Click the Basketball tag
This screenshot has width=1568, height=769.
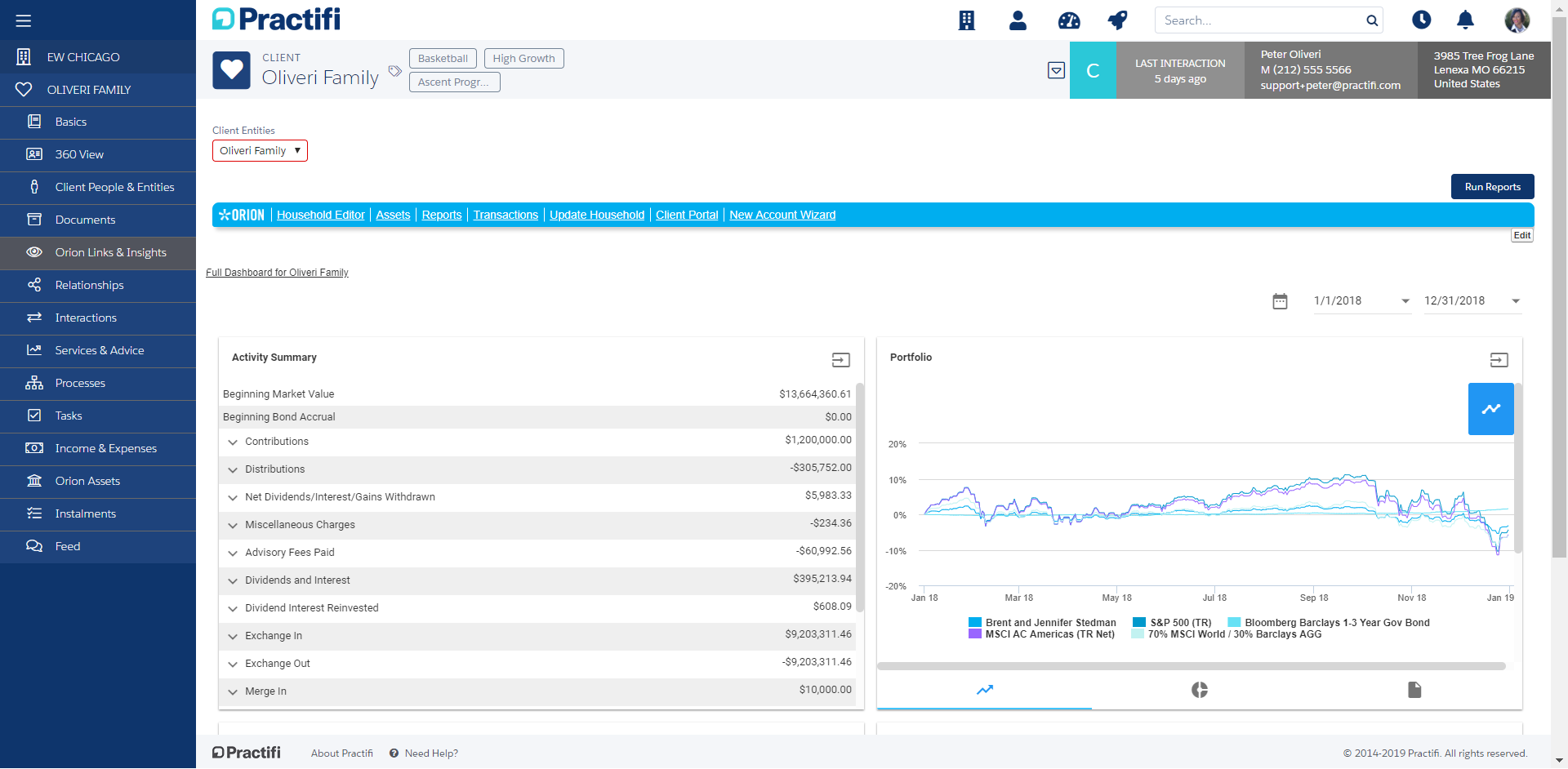point(443,59)
